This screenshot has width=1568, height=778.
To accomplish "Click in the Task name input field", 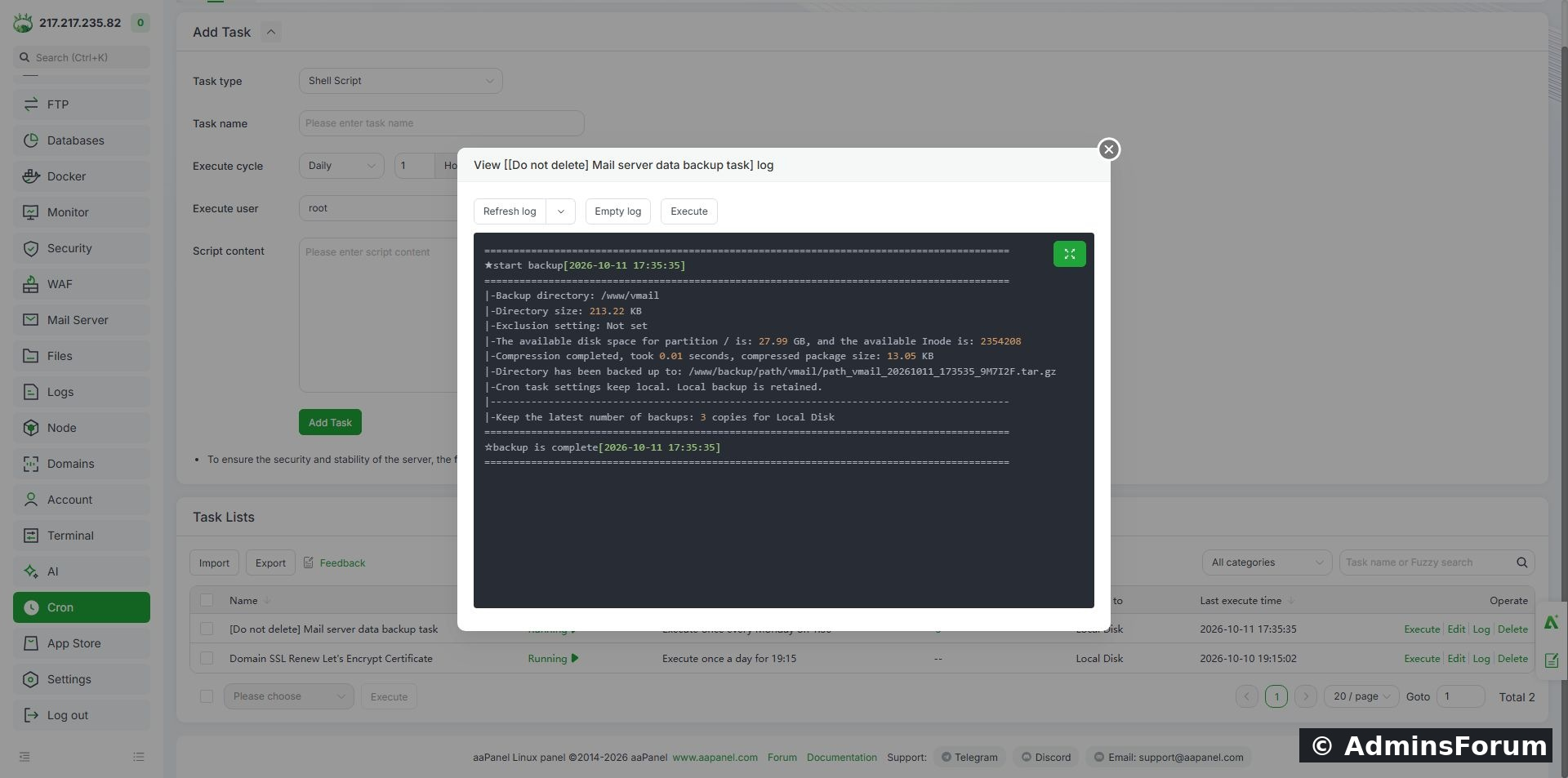I will coord(441,123).
